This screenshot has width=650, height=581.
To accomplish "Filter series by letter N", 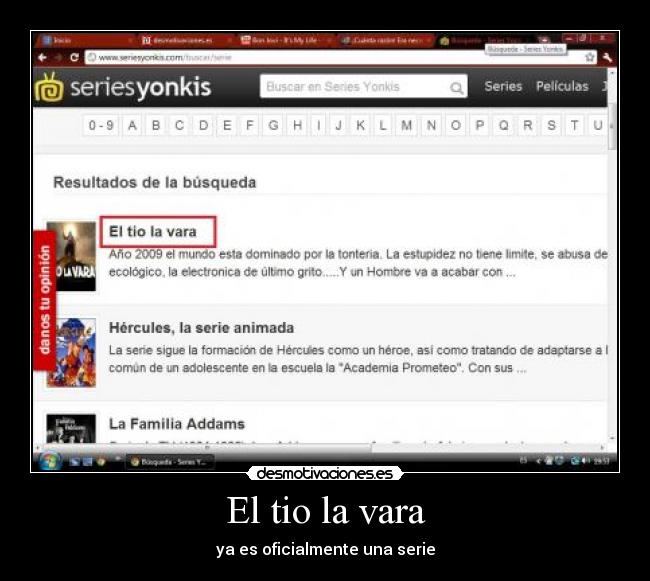I will [431, 125].
